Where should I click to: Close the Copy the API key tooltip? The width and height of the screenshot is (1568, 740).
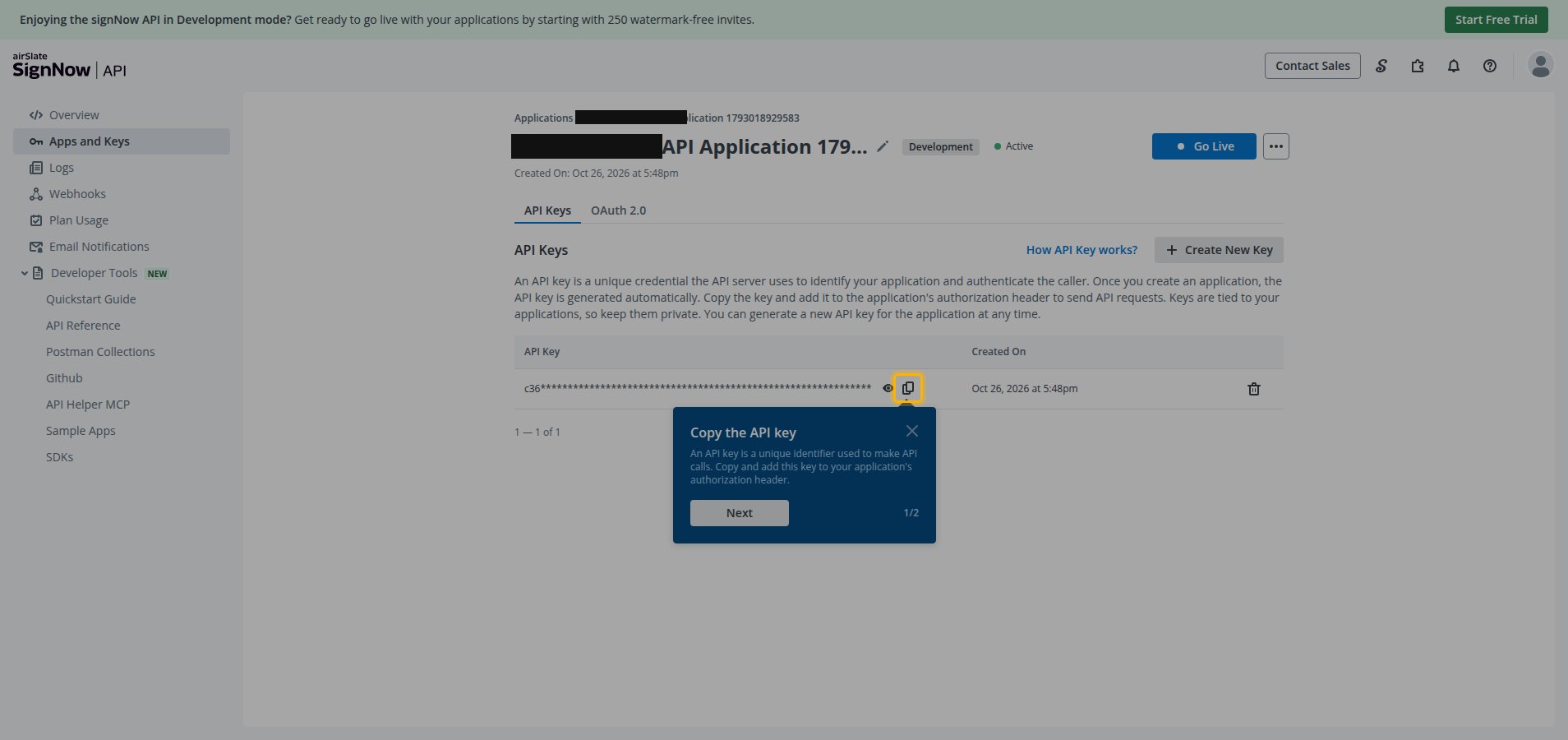(912, 431)
